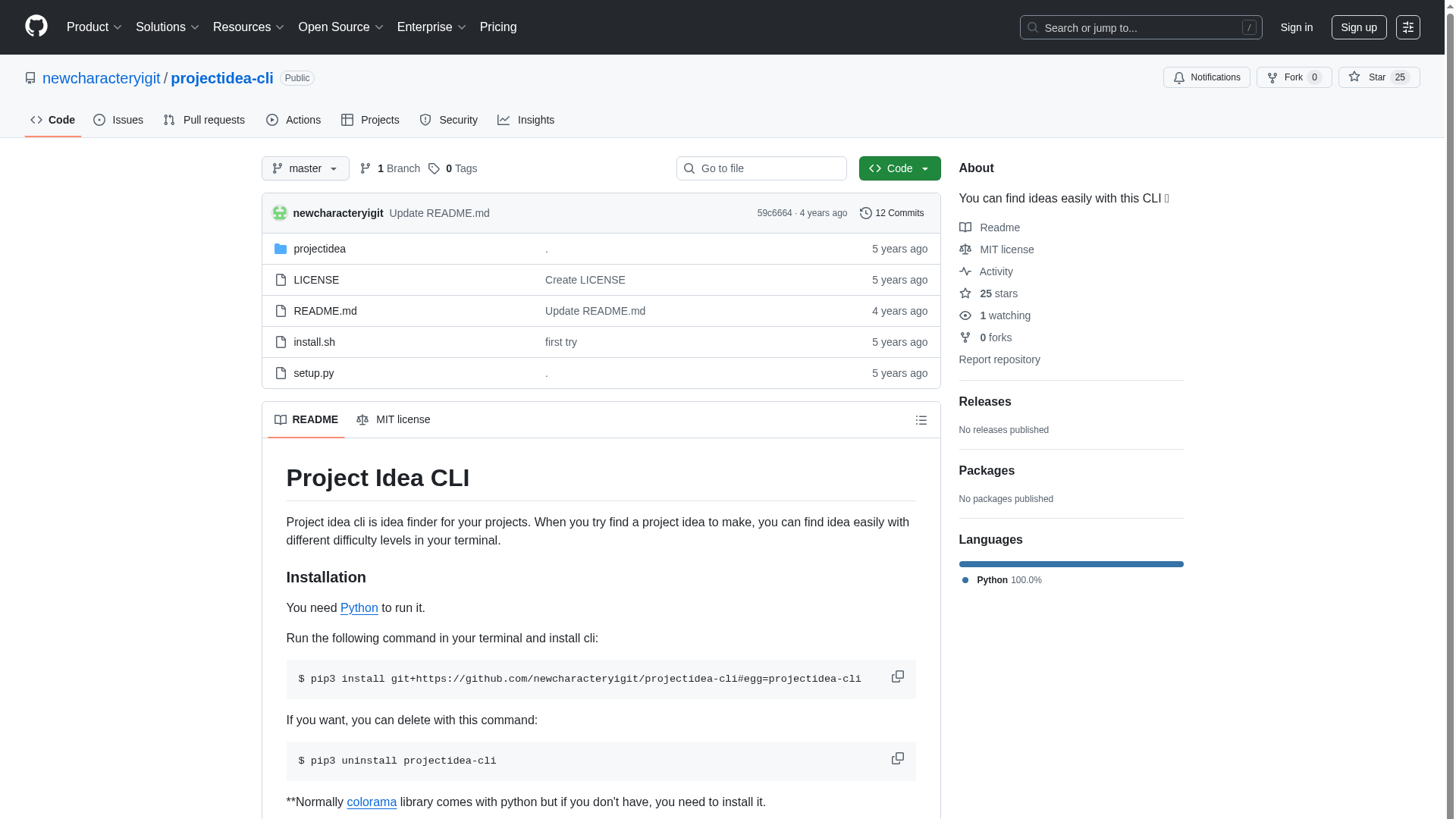
Task: Open the newcharacteryigit owner link
Action: click(101, 78)
